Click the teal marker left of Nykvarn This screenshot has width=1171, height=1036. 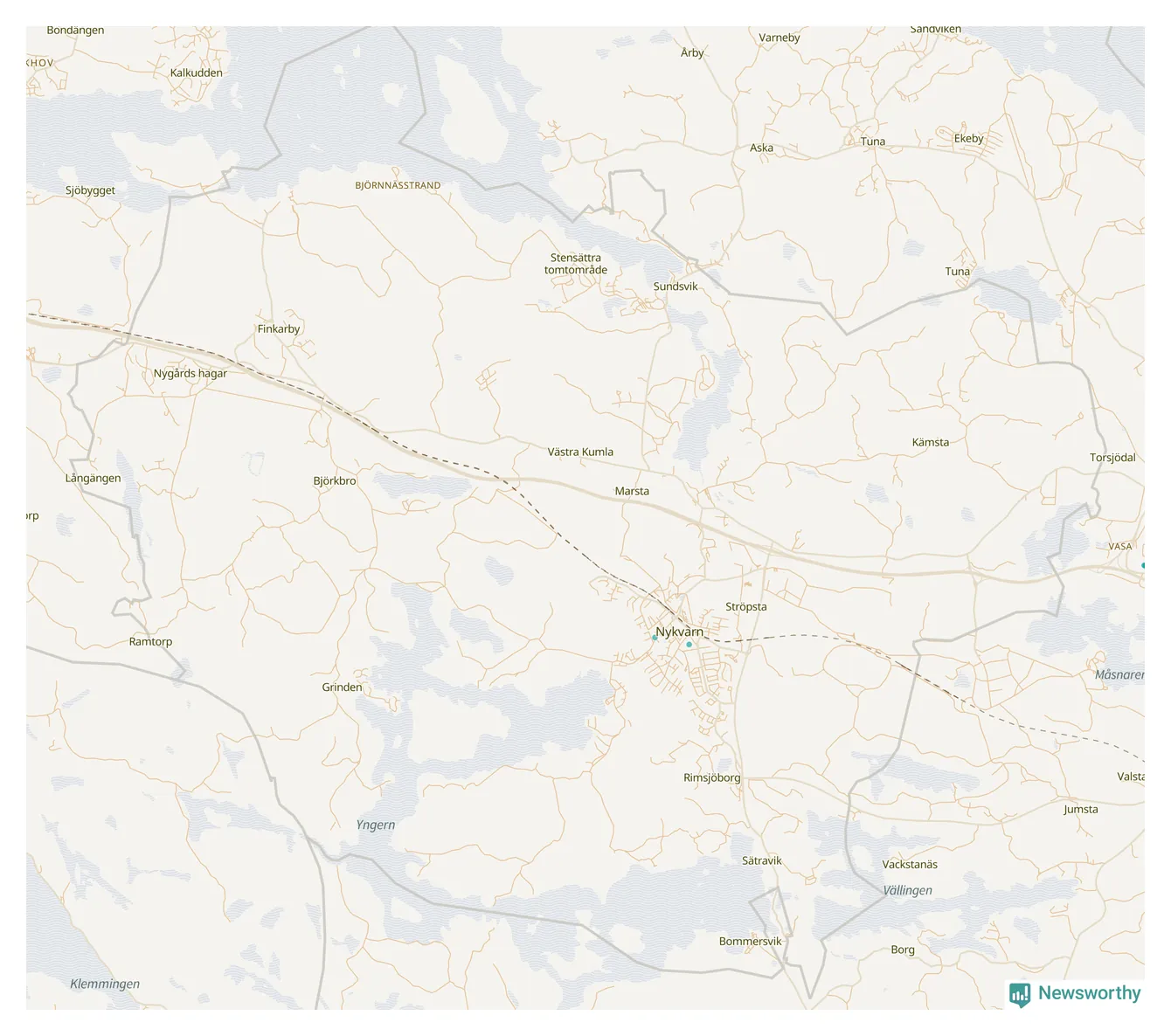655,638
